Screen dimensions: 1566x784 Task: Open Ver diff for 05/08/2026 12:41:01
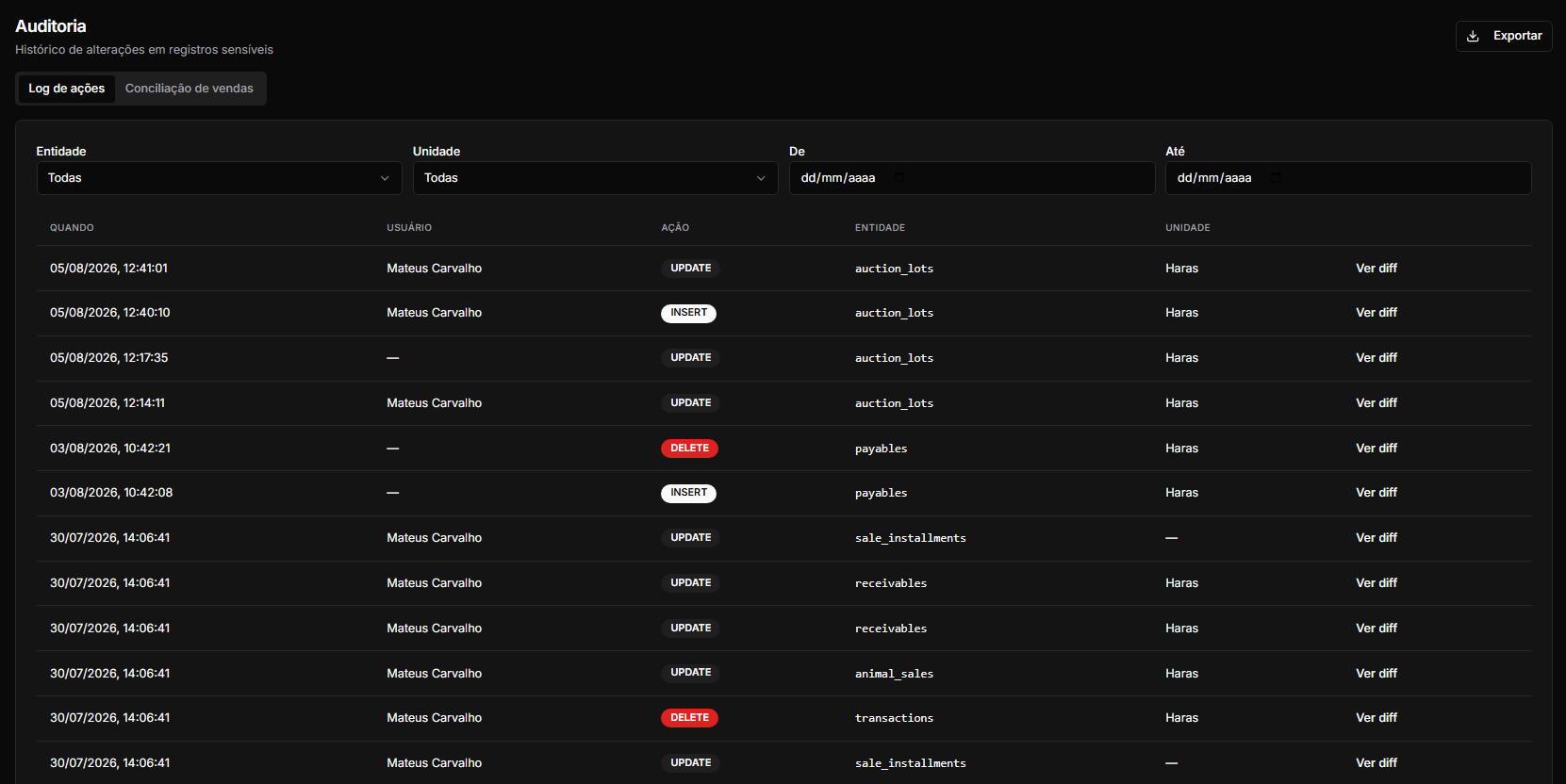coord(1376,269)
